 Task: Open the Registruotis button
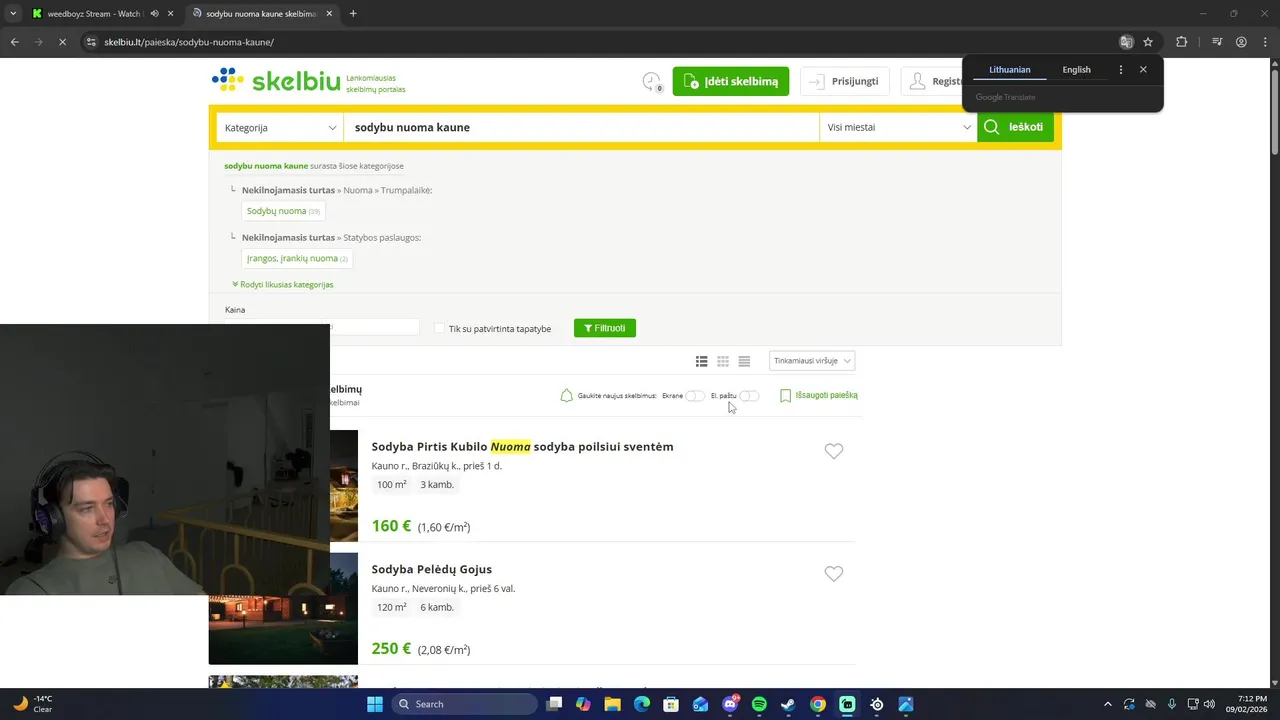(932, 82)
